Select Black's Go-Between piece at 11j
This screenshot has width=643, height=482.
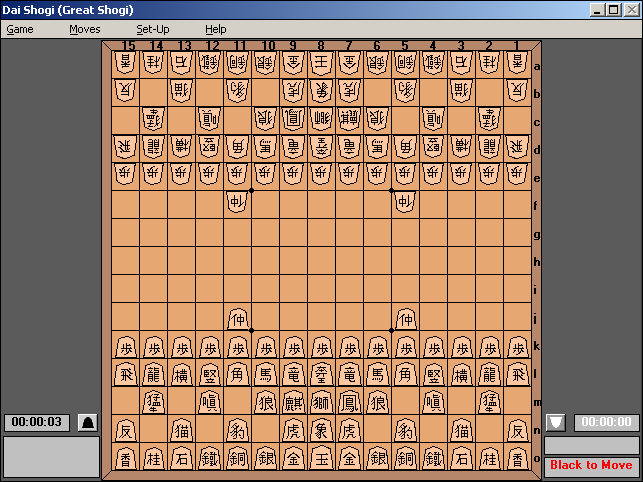point(237,319)
